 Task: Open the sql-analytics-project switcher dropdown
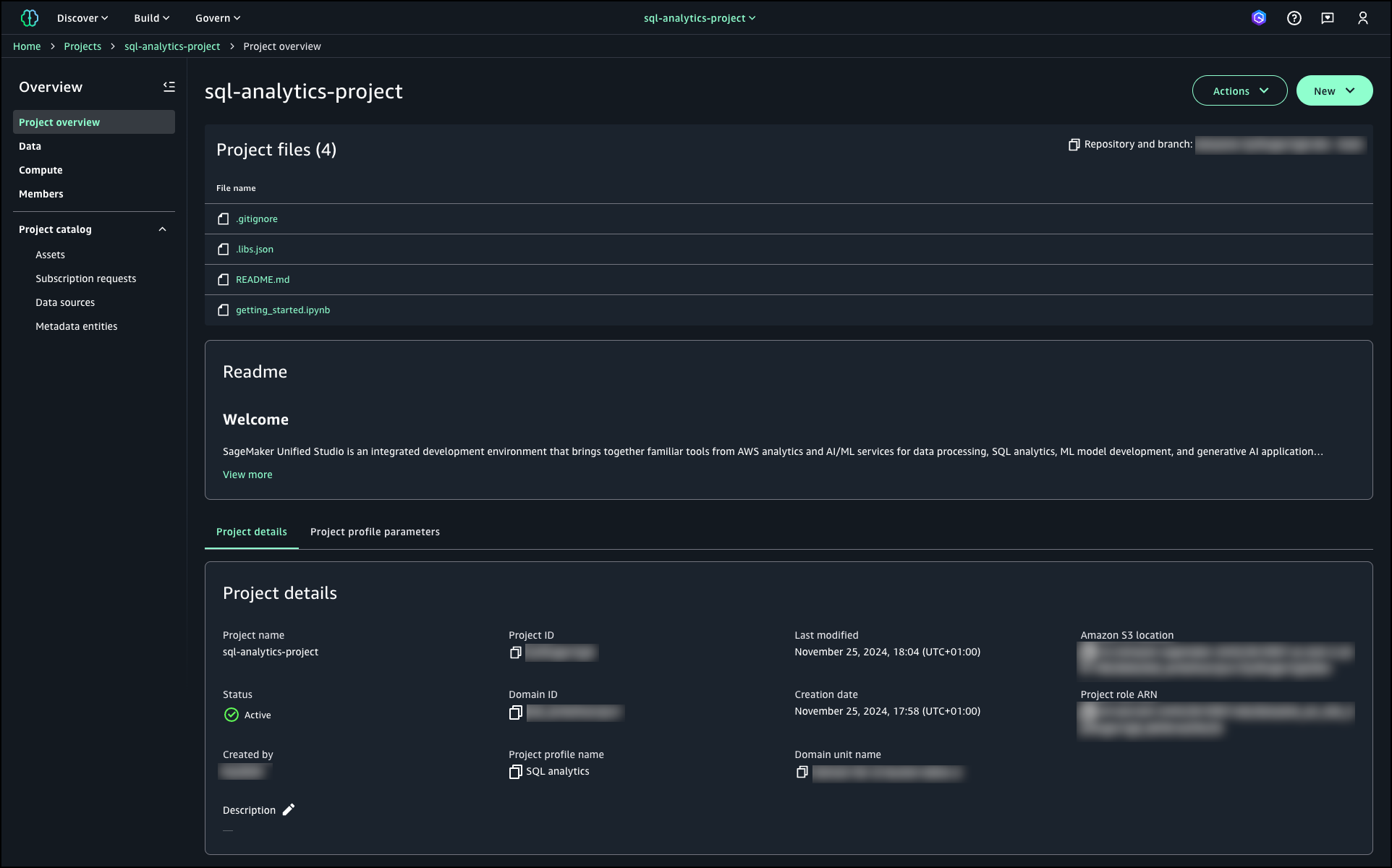click(x=699, y=18)
